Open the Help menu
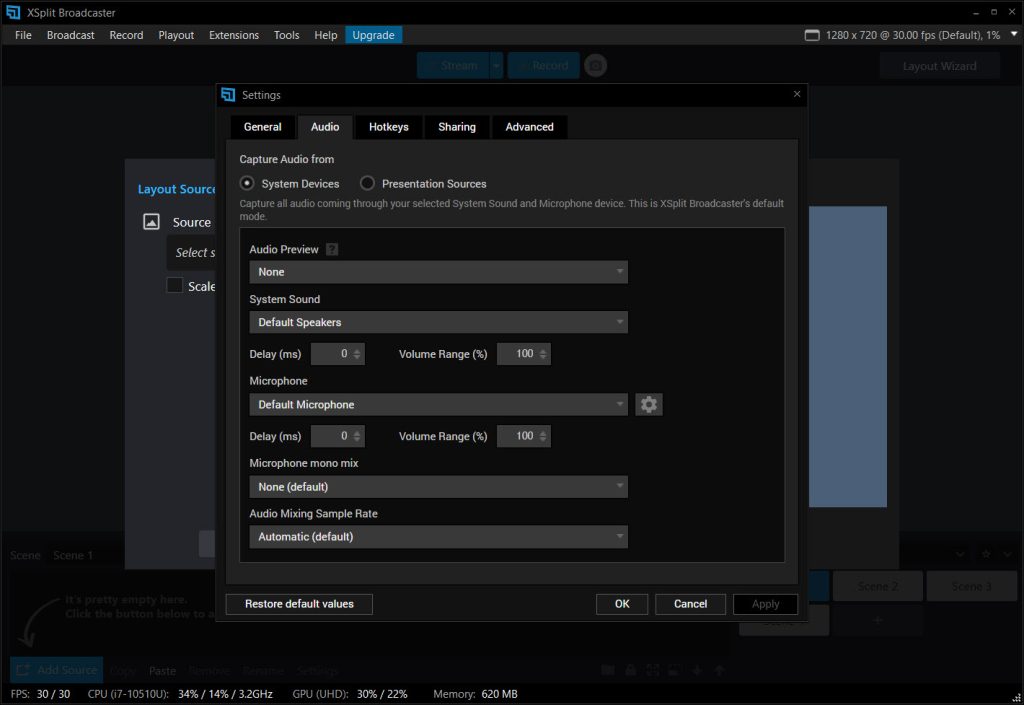Viewport: 1024px width, 705px height. (325, 35)
